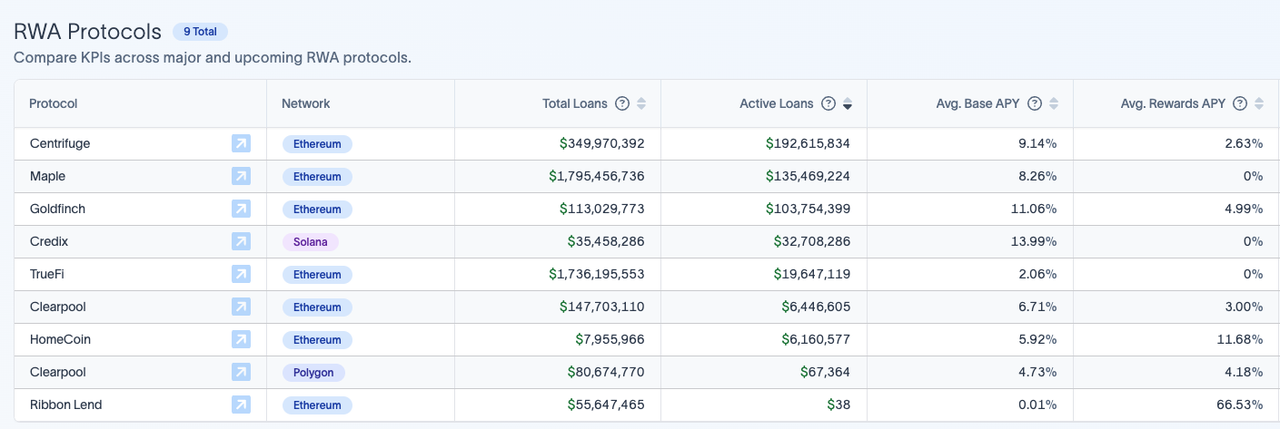Open the Centrifuge external link arrow icon
This screenshot has width=1280, height=429.
coord(241,144)
